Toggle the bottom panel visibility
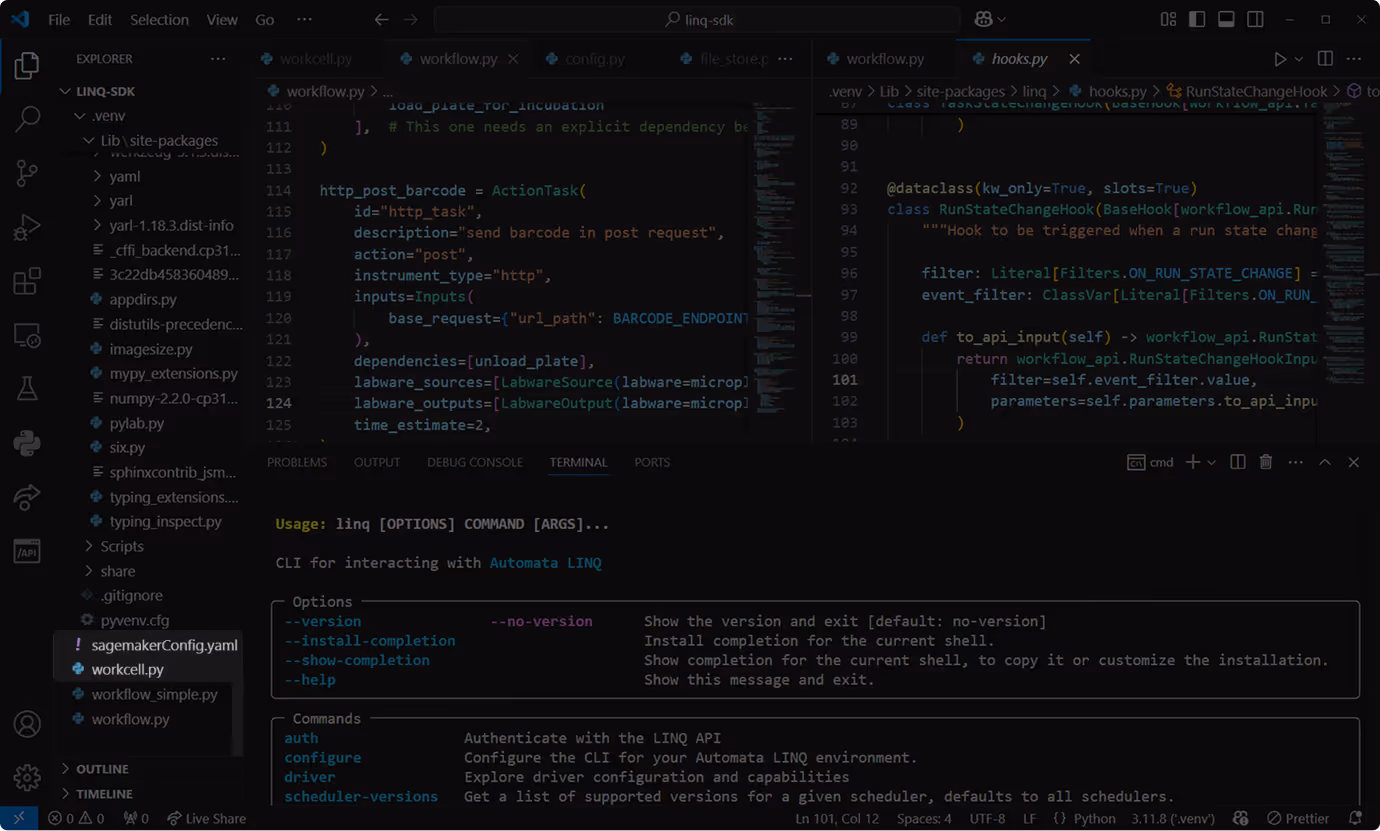The image size is (1380, 831). 1226,18
